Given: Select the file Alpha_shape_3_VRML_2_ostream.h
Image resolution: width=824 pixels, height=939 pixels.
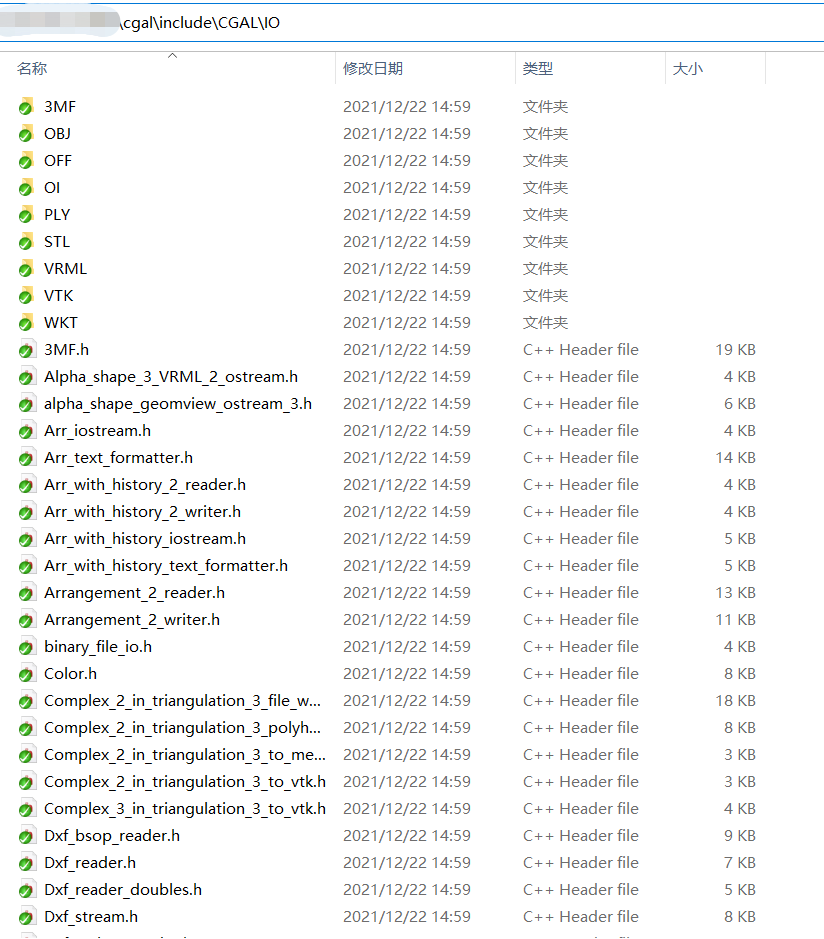Looking at the screenshot, I should coord(171,377).
